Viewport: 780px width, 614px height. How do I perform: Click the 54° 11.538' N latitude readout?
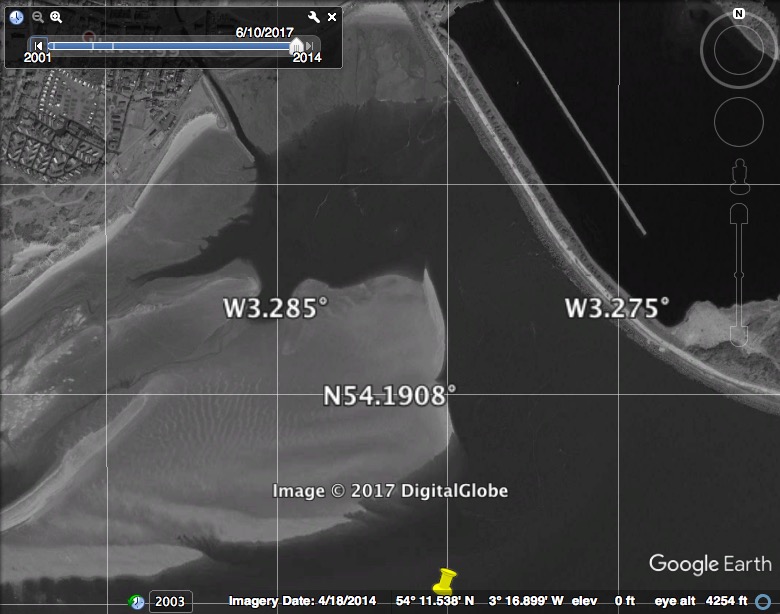[435, 601]
